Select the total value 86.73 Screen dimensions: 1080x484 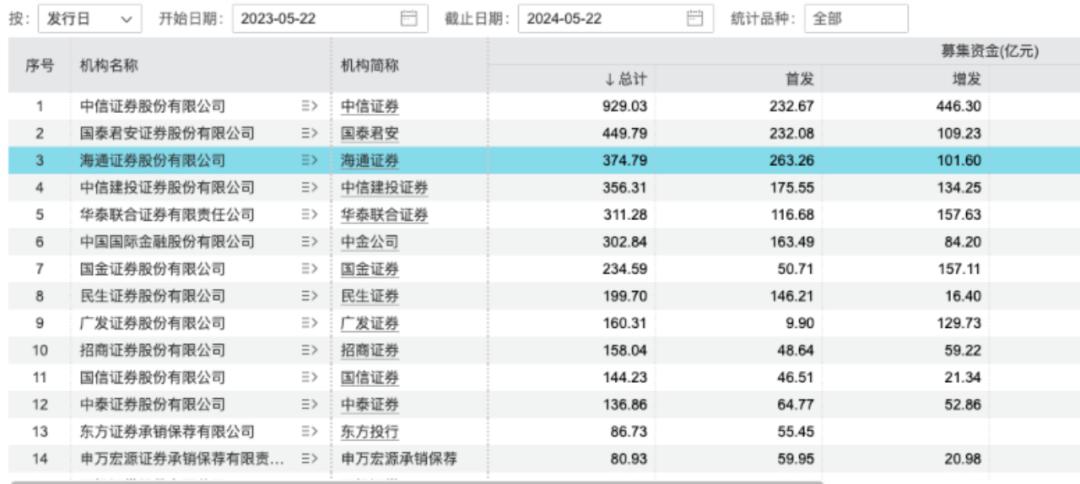(x=629, y=432)
